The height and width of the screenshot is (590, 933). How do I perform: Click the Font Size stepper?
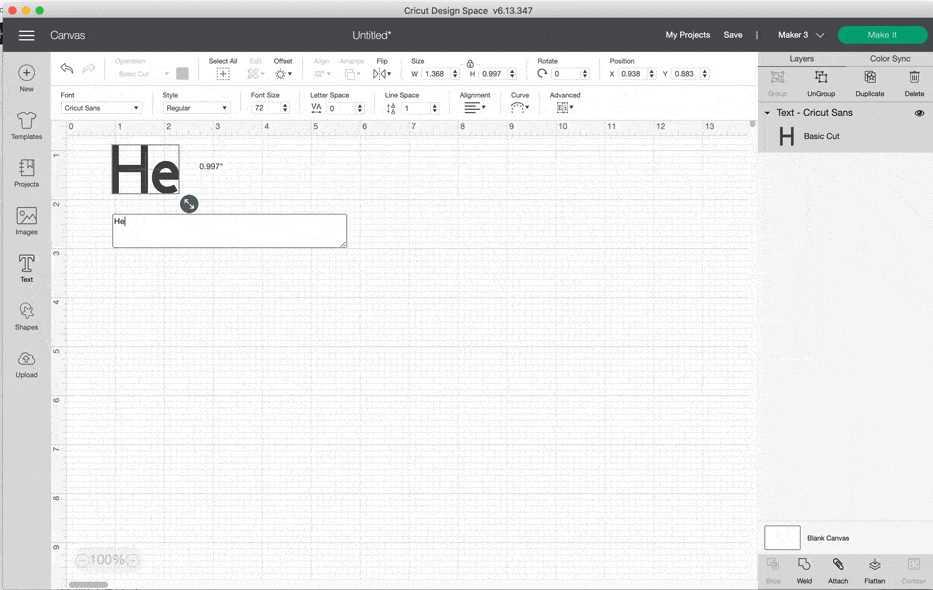[285, 108]
